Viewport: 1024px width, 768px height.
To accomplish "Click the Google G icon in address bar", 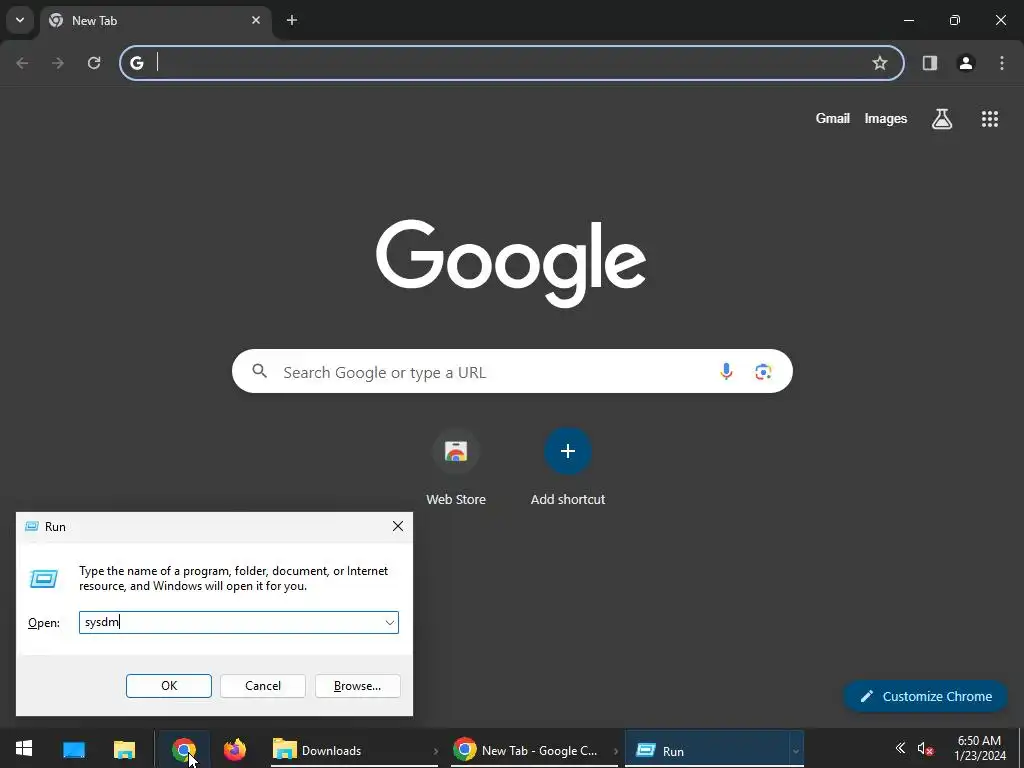I will pyautogui.click(x=136, y=63).
